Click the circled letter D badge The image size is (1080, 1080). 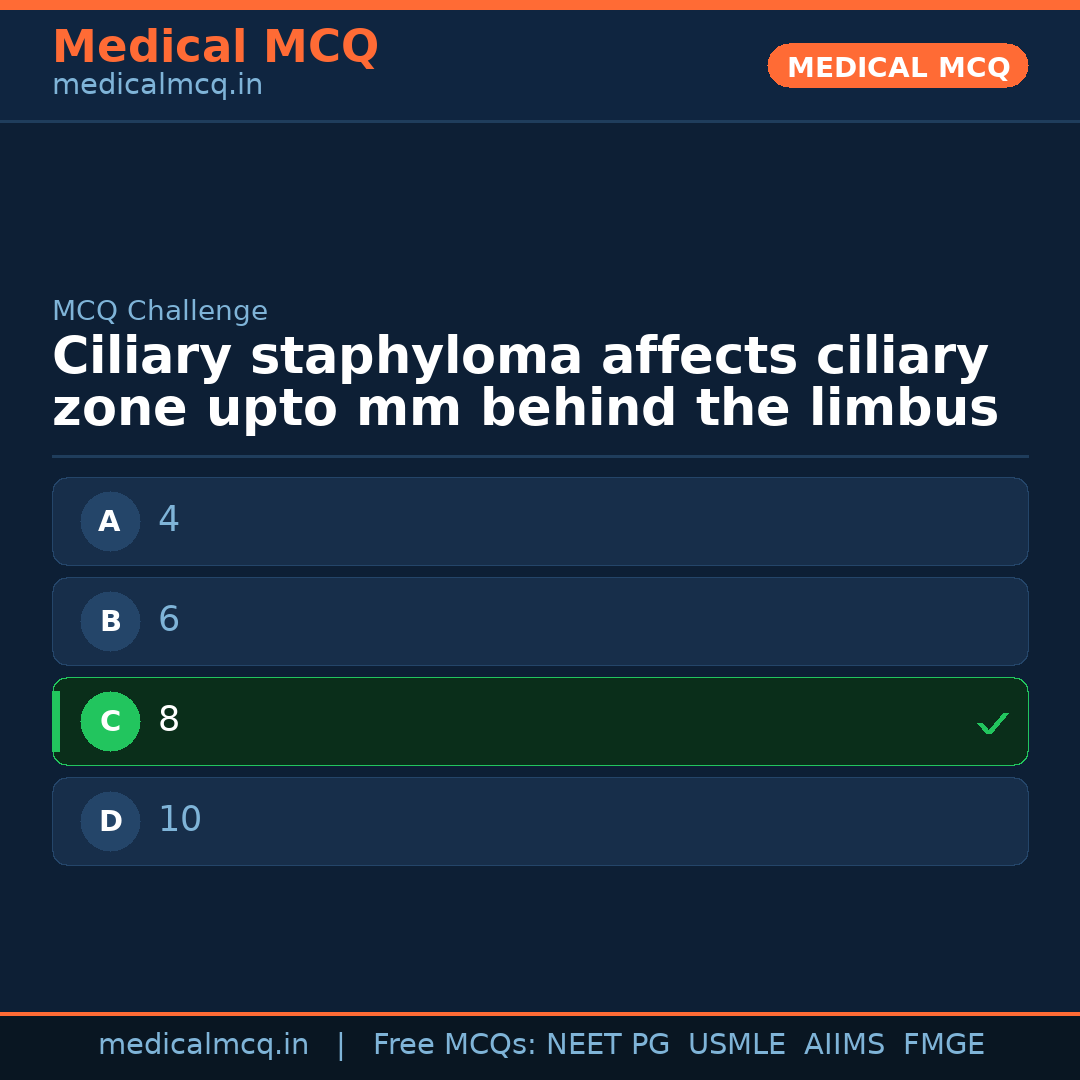point(110,821)
